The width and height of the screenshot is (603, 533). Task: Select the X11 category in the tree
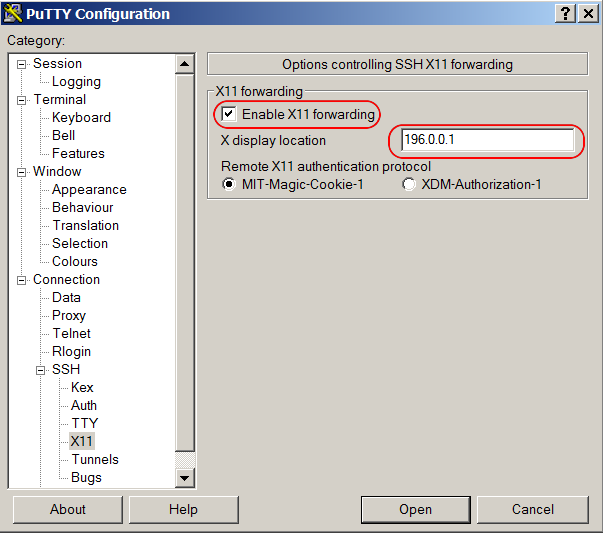[82, 441]
